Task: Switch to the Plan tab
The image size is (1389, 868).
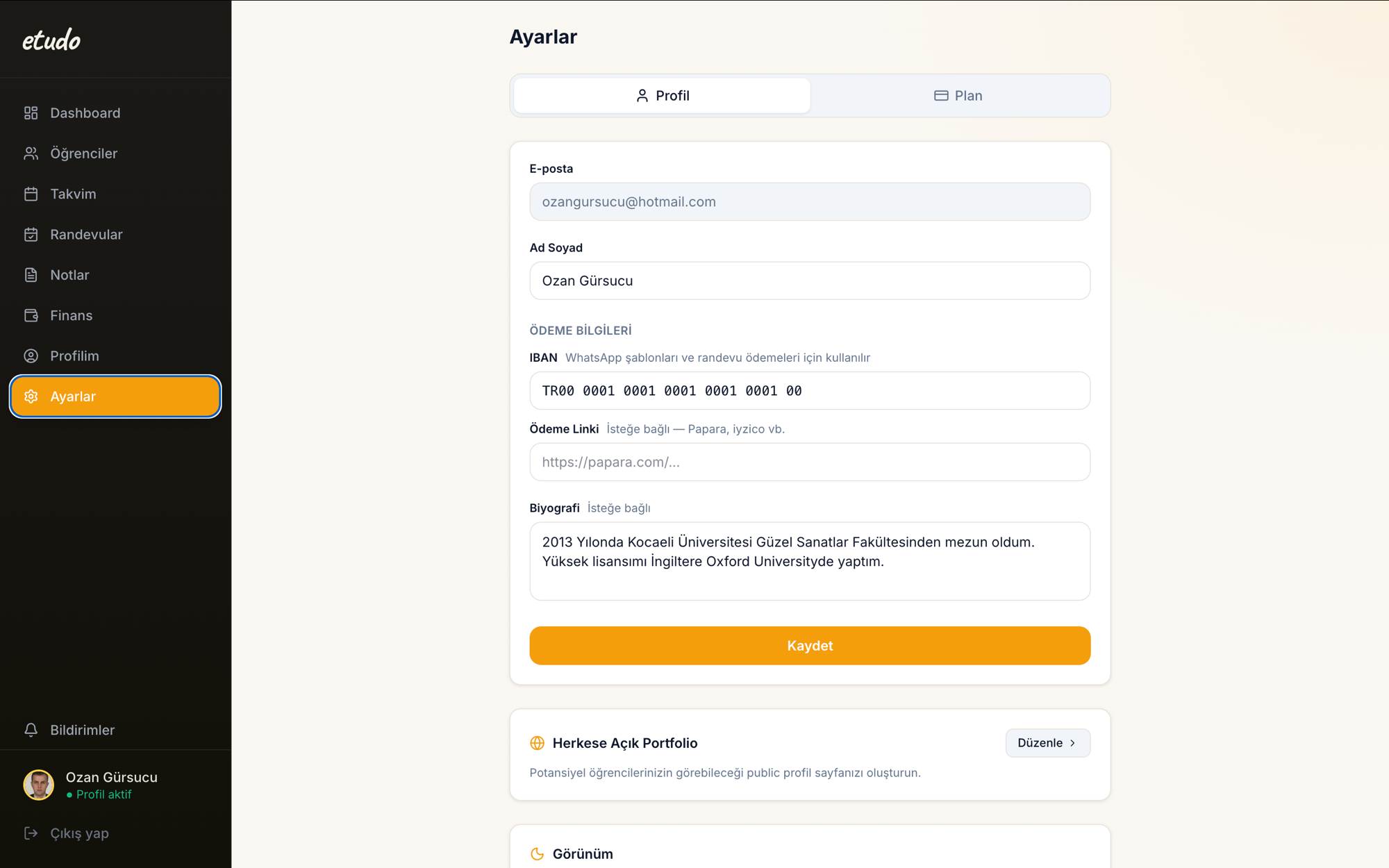Action: (x=958, y=96)
